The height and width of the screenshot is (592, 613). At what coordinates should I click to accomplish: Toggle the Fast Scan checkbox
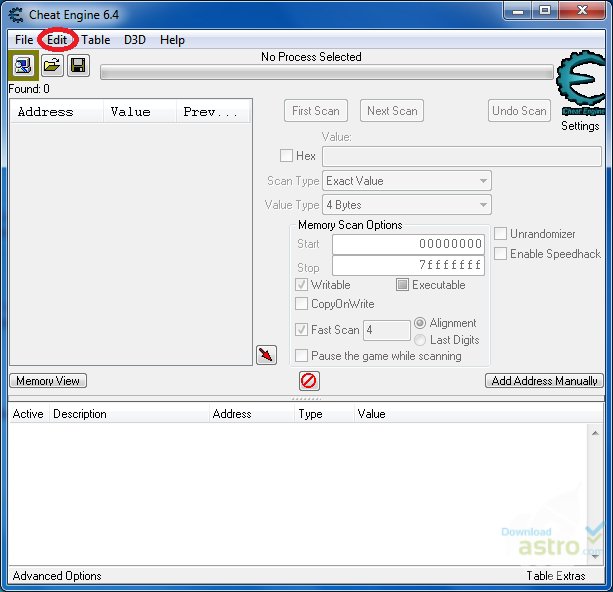[x=301, y=330]
